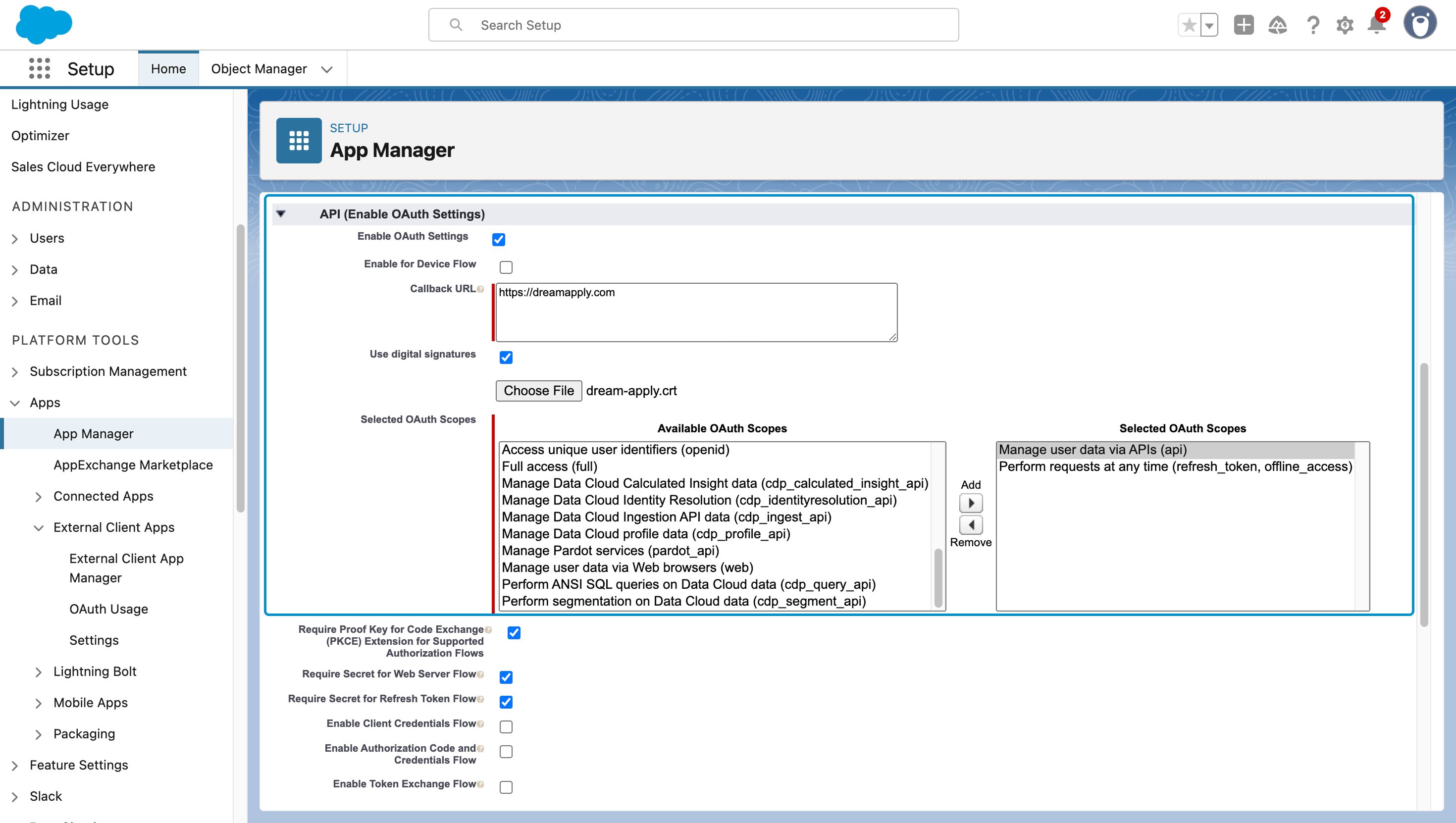Click help icon for Enable Token Exchange Flow
1456x823 pixels.
point(480,784)
